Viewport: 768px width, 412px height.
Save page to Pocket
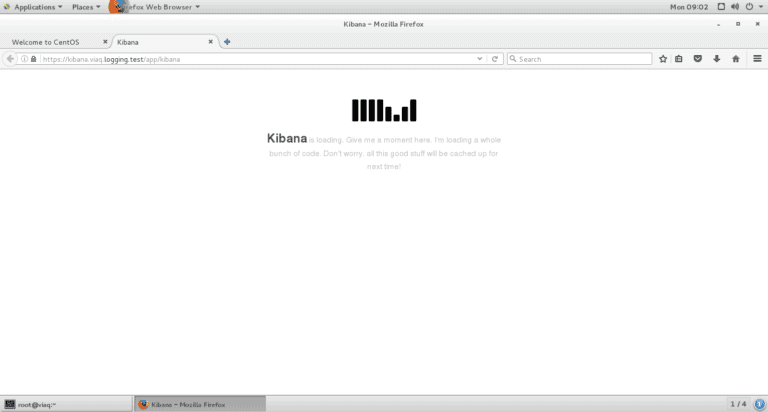(697, 59)
